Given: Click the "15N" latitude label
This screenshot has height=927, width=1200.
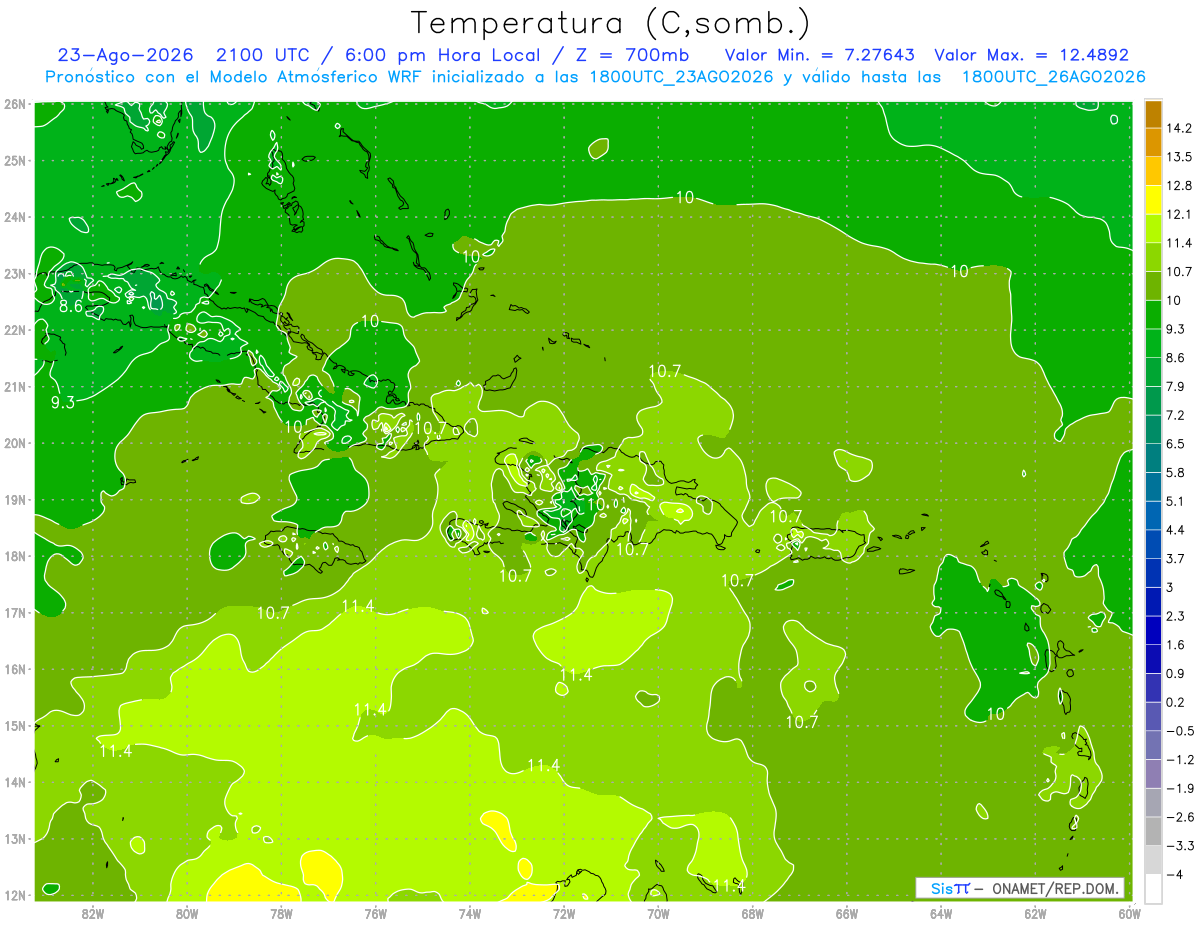Looking at the screenshot, I should (x=15, y=725).
